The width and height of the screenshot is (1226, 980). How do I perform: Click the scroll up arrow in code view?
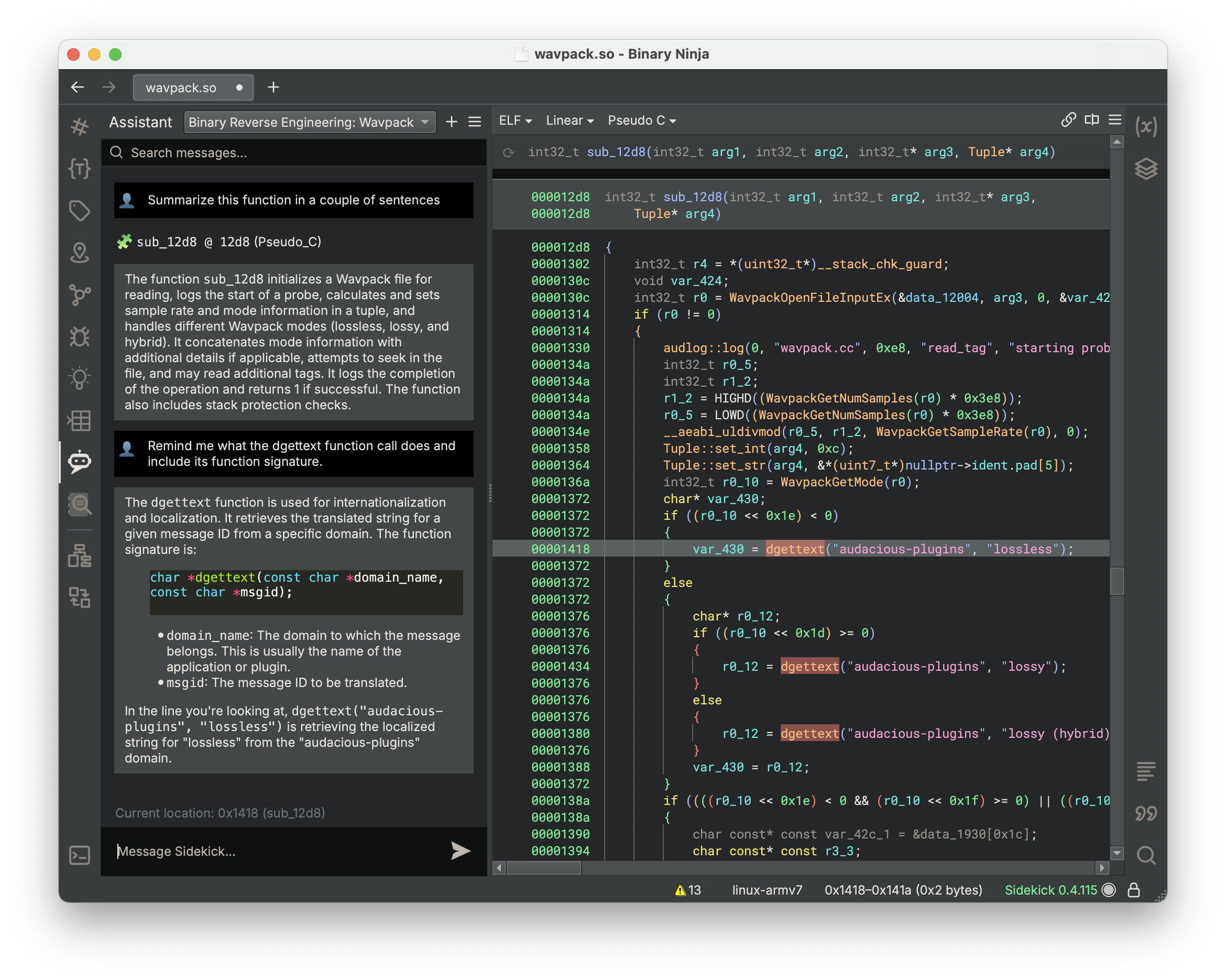pyautogui.click(x=1117, y=141)
